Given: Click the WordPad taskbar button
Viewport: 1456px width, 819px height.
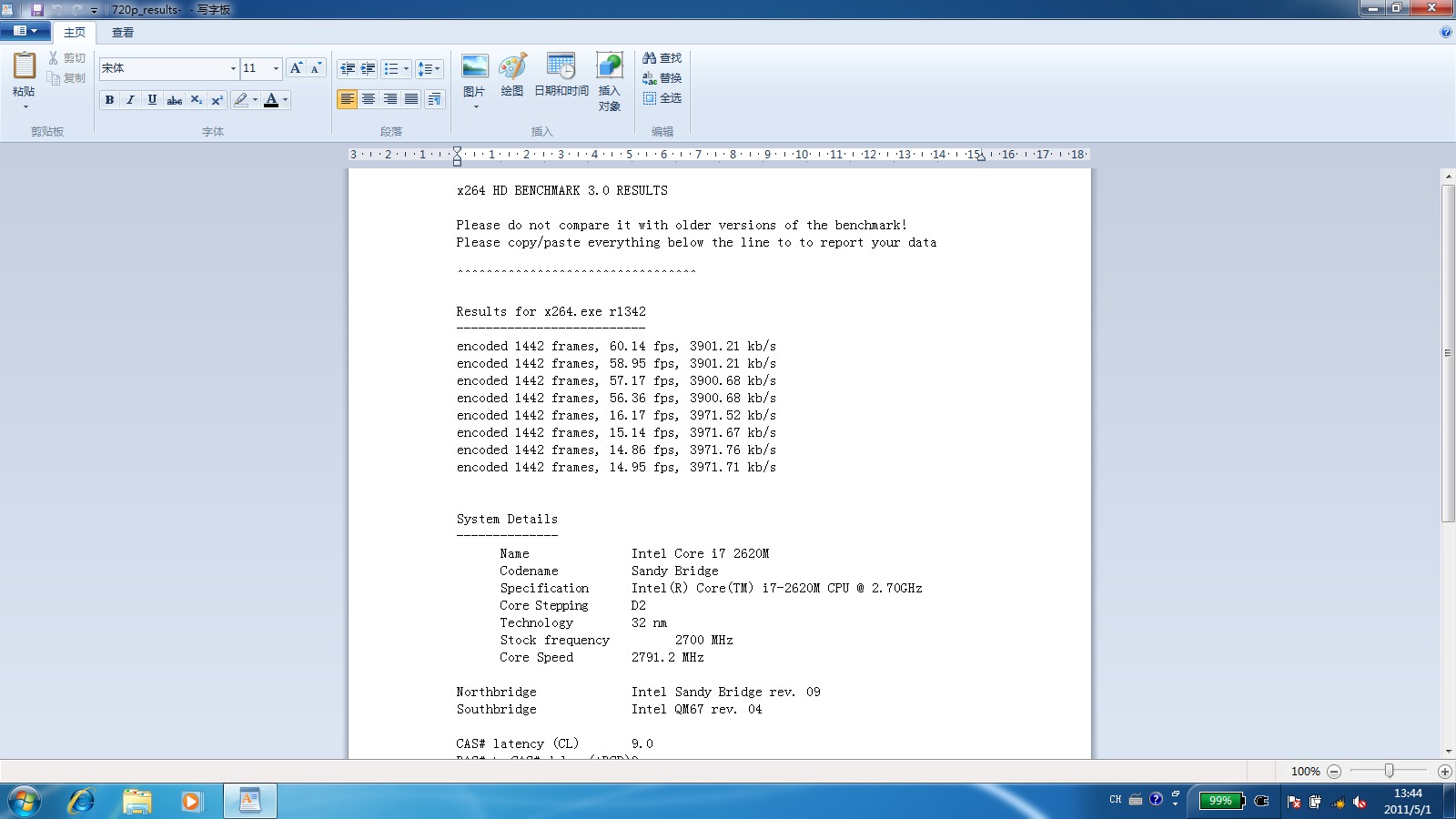Looking at the screenshot, I should [250, 802].
